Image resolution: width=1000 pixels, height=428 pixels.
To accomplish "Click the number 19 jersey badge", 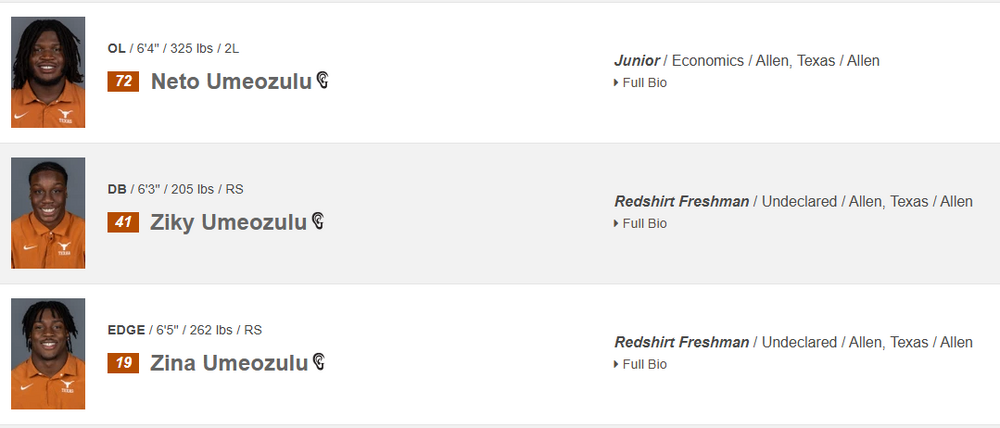I will [x=123, y=363].
